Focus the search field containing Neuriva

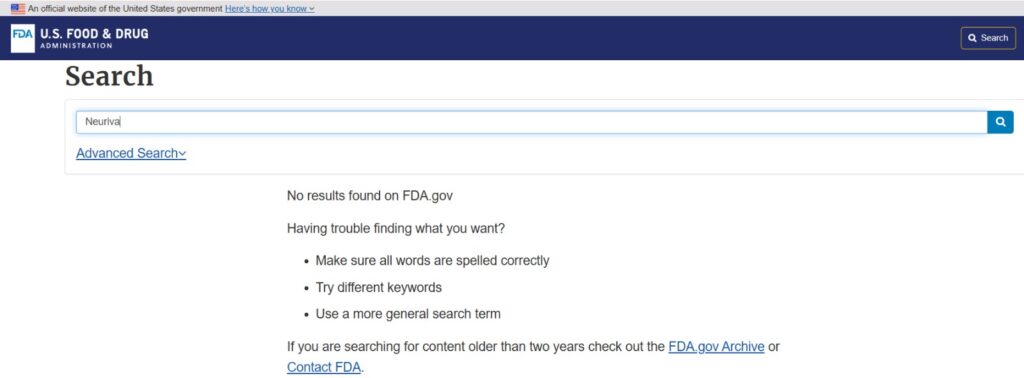coord(531,122)
